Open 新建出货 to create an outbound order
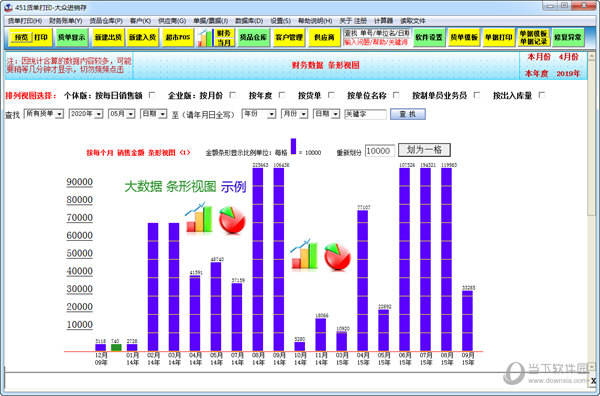600x396 pixels. (x=108, y=37)
